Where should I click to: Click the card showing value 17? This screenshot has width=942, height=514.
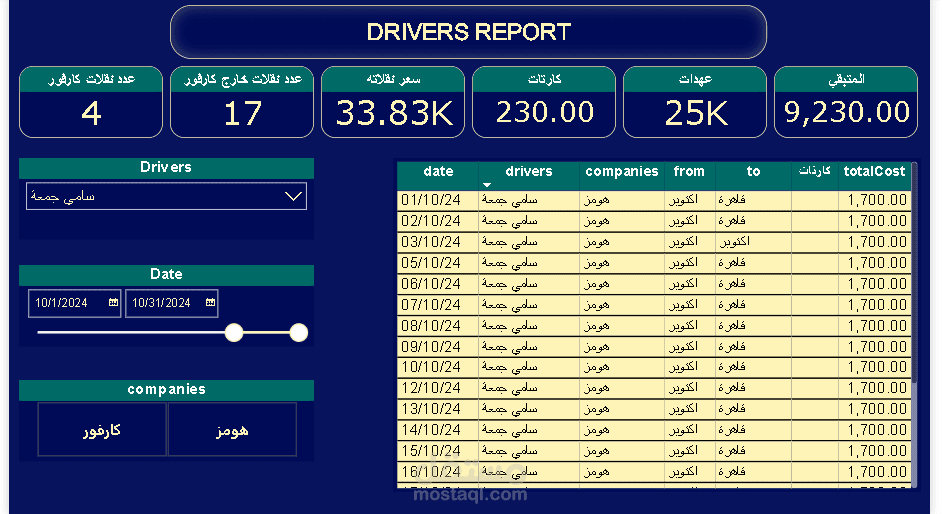(x=242, y=102)
